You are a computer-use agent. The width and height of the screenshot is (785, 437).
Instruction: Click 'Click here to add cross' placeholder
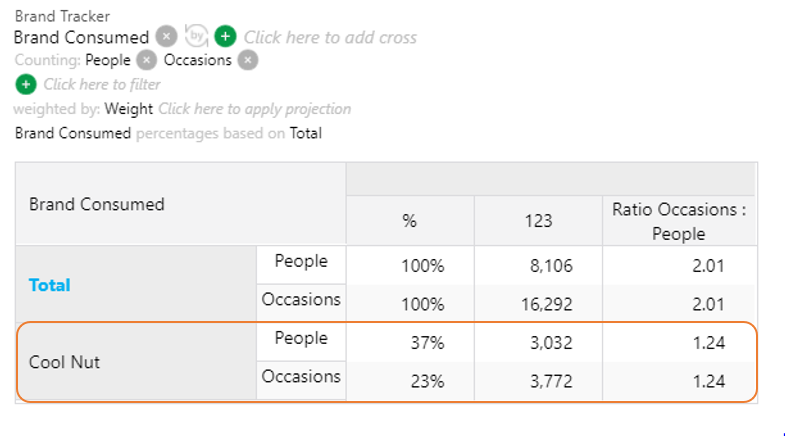coord(330,37)
